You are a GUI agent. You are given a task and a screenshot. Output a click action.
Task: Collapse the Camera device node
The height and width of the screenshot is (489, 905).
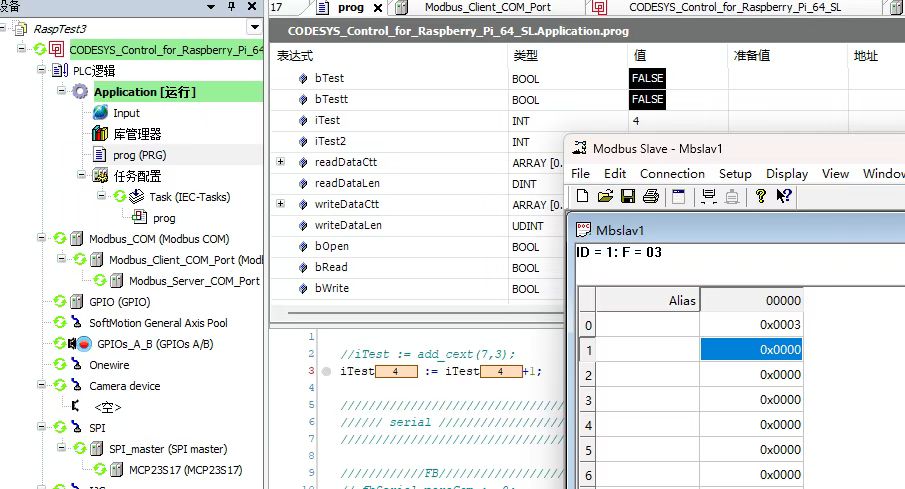42,385
